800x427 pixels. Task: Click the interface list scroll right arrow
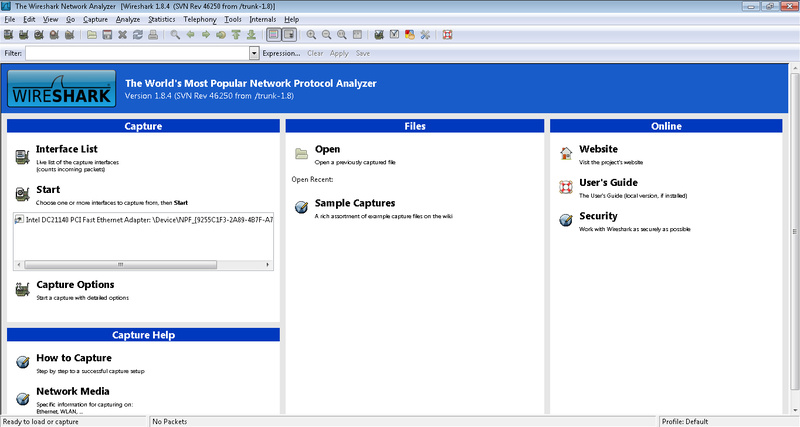(x=268, y=264)
